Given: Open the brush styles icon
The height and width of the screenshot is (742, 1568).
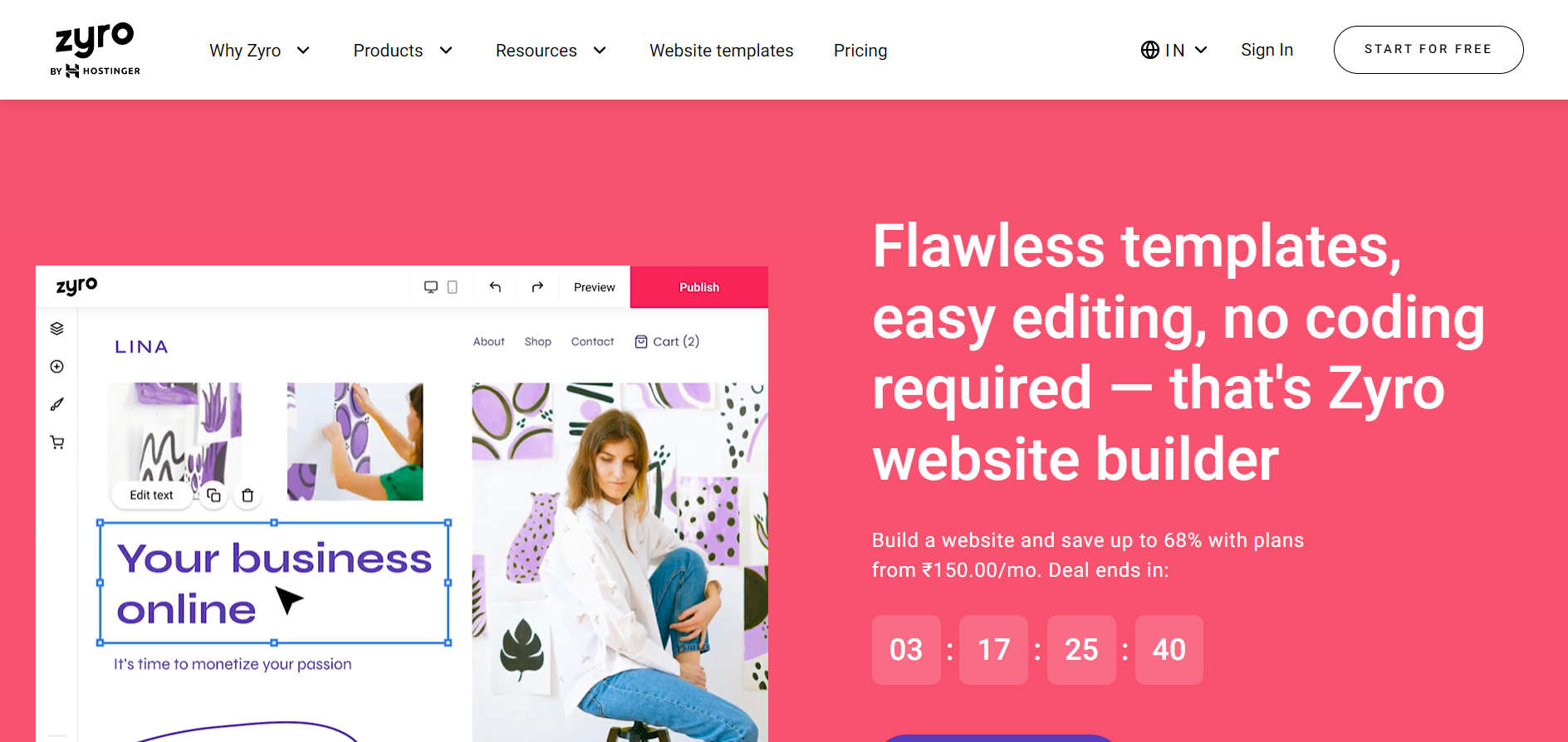Looking at the screenshot, I should 56,404.
